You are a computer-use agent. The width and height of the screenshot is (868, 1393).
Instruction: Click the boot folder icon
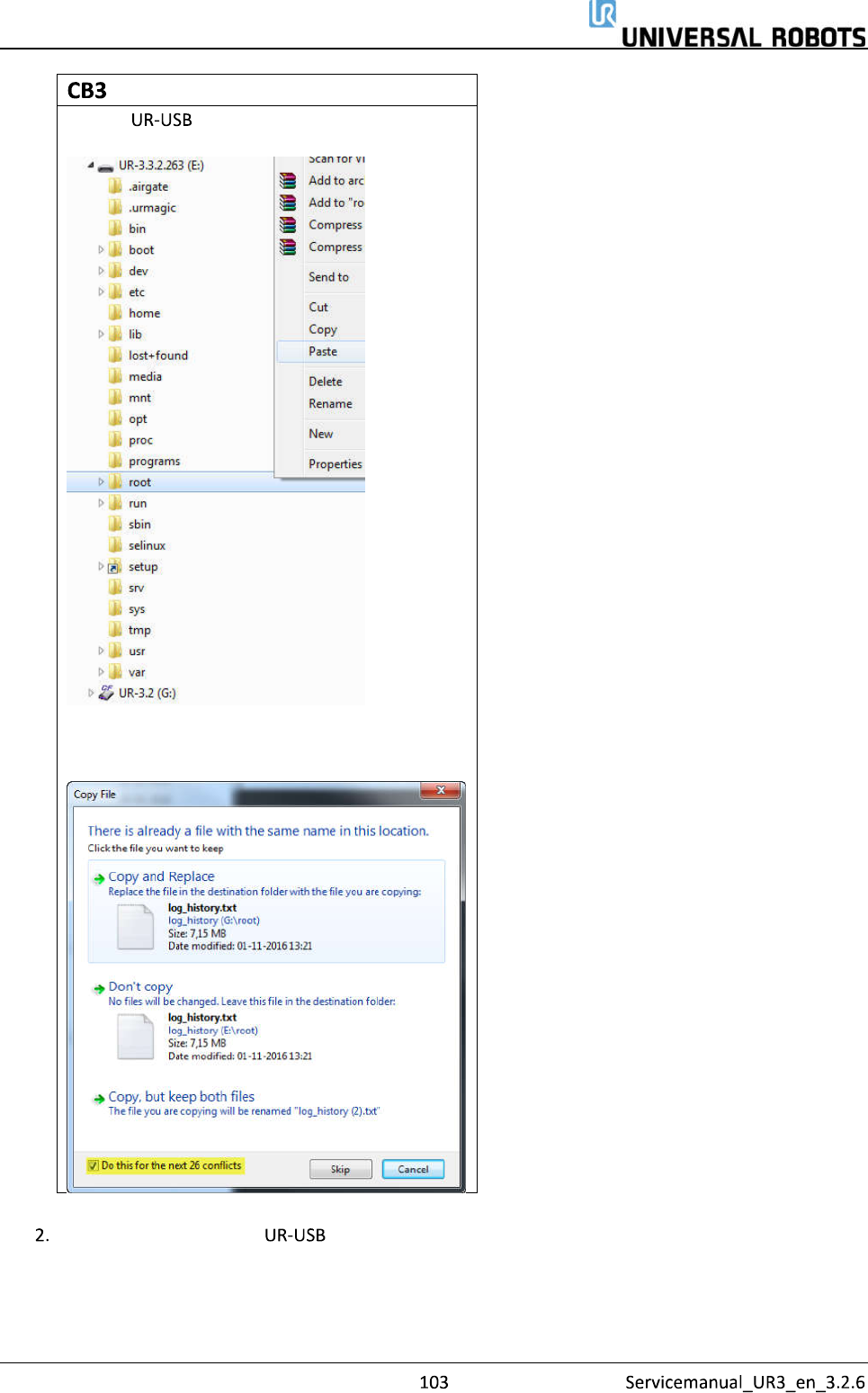115,249
